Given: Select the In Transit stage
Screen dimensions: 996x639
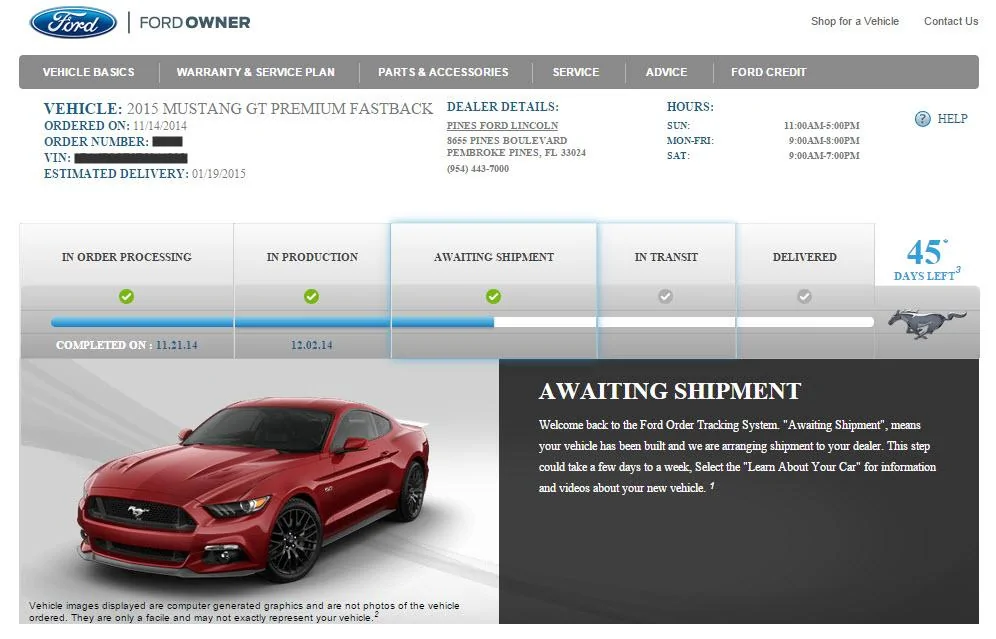Looking at the screenshot, I should [666, 257].
